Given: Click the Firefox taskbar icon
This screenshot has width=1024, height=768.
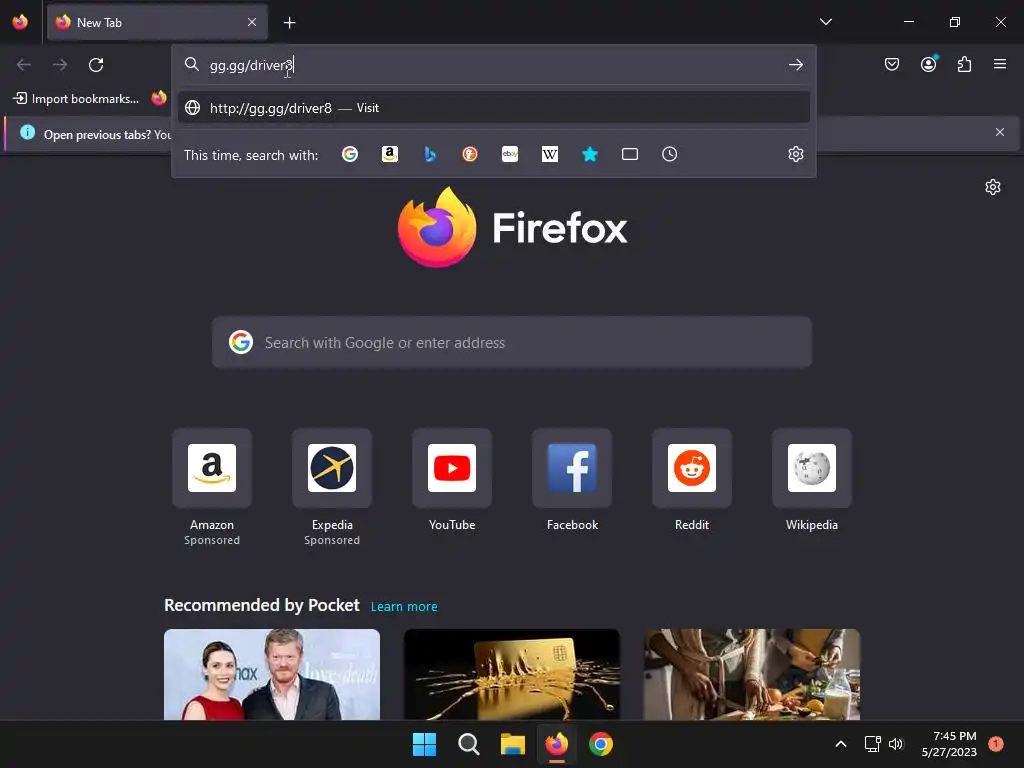Looking at the screenshot, I should pyautogui.click(x=556, y=744).
